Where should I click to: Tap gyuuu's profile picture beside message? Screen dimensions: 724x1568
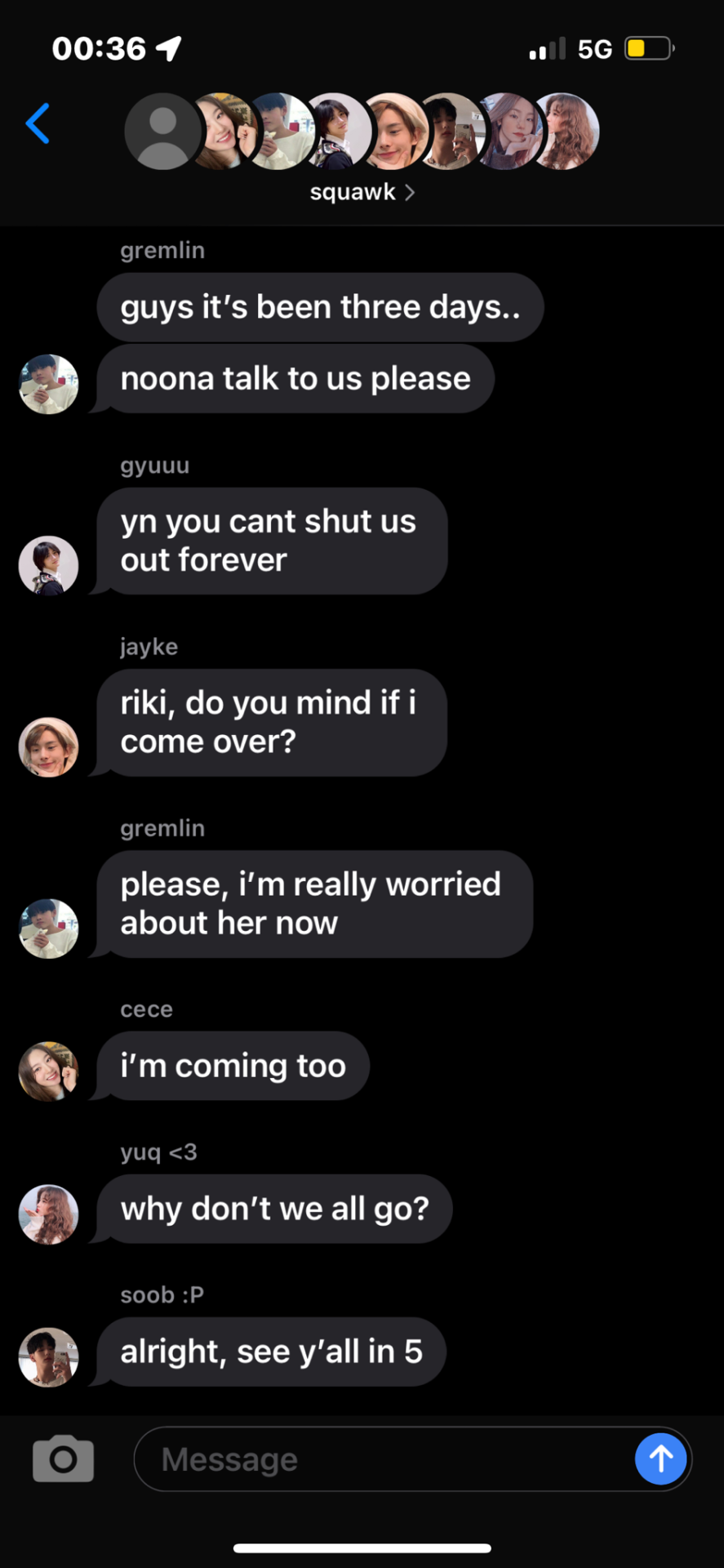point(49,565)
